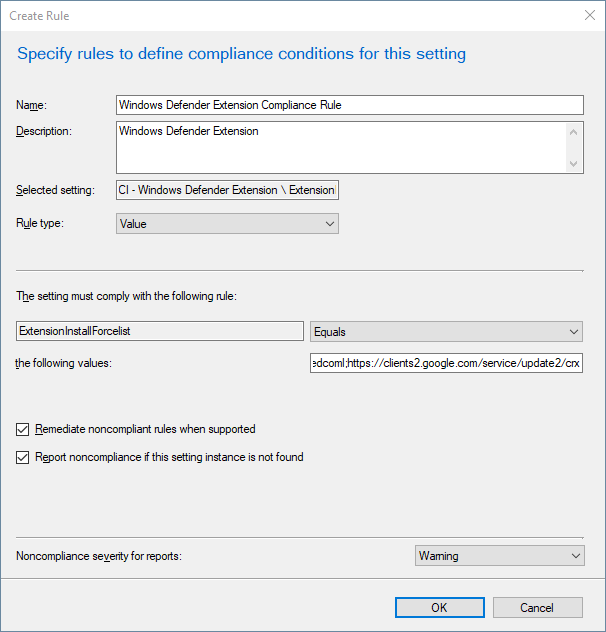Click the 'Rule type:' label
Image resolution: width=606 pixels, height=632 pixels.
tap(40, 224)
